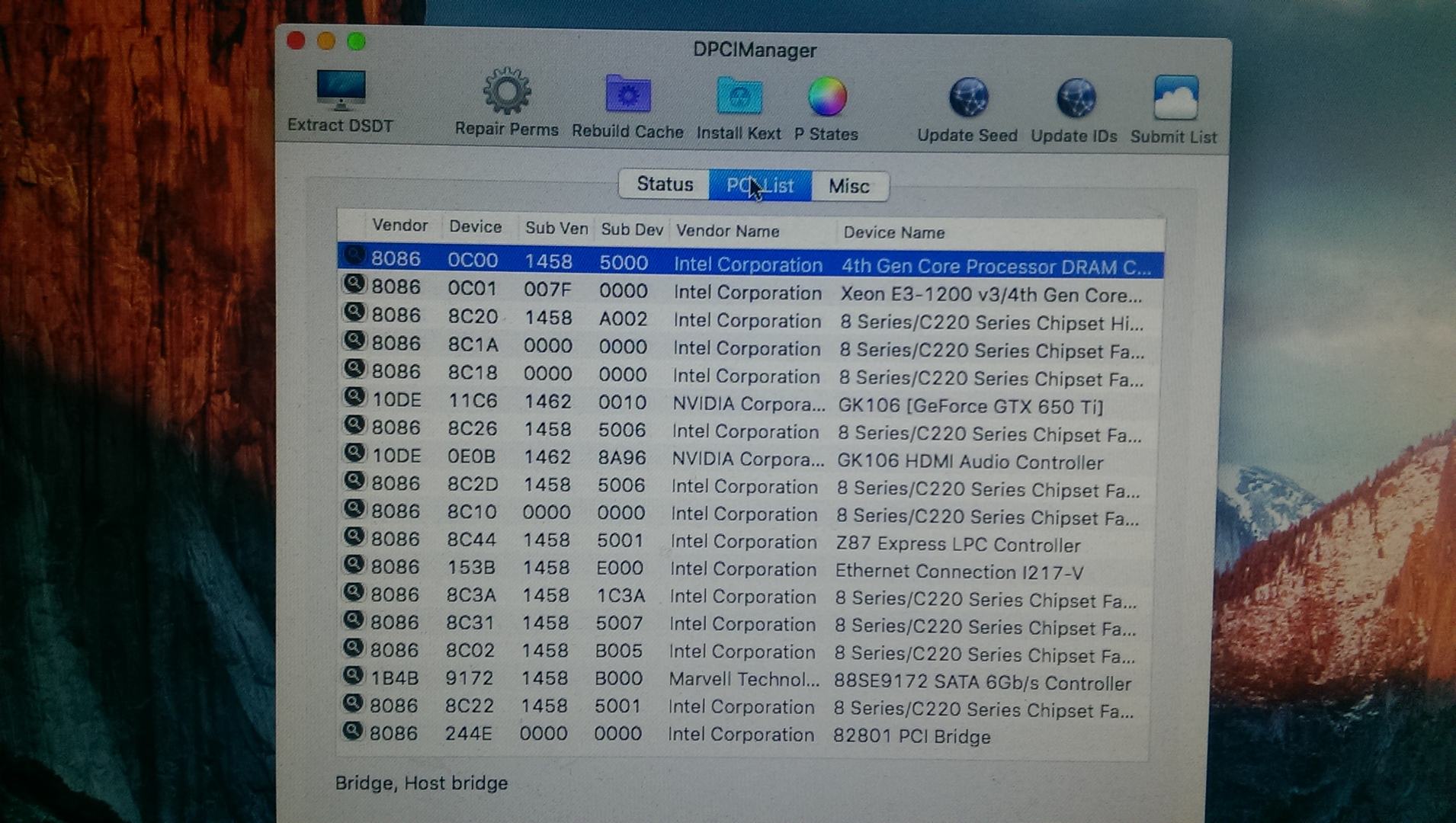Click the lookup icon for device 0C00
The width and height of the screenshot is (1456, 823).
(354, 255)
